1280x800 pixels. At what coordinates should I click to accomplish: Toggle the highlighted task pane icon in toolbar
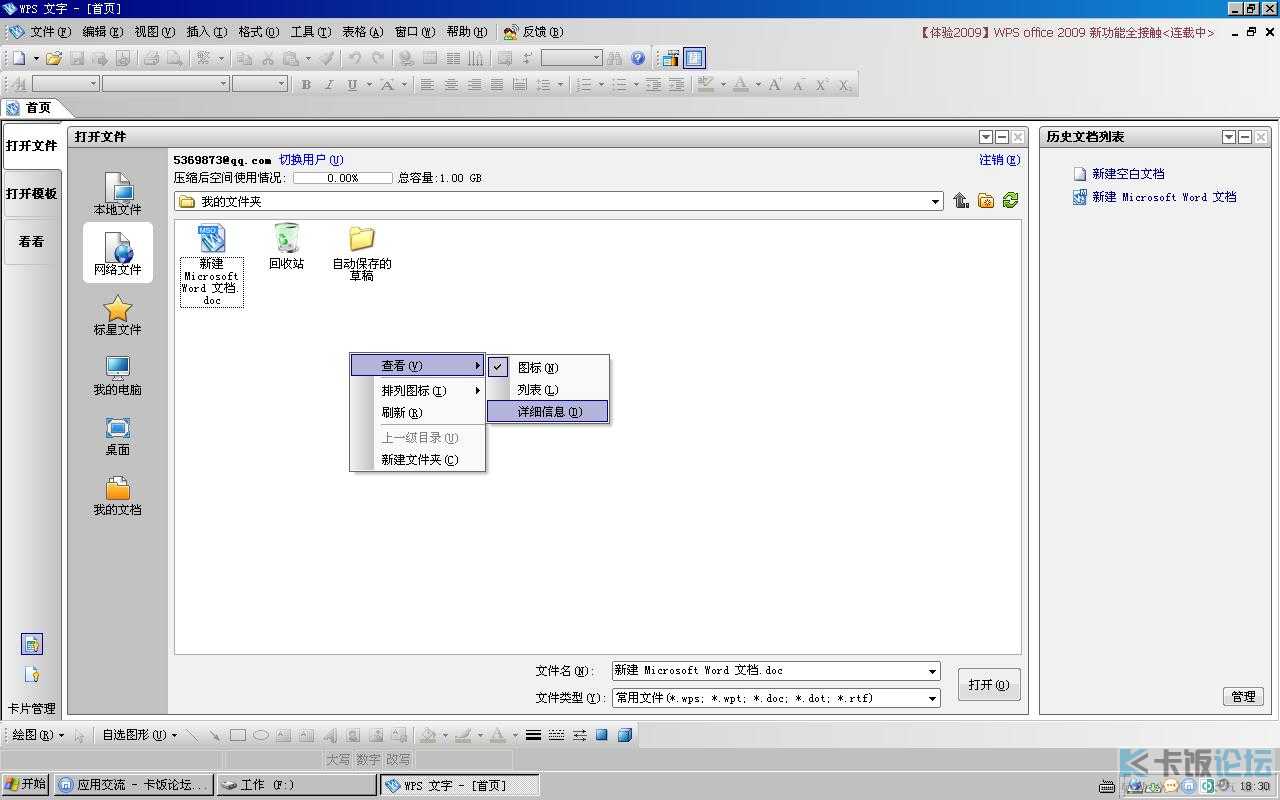(x=694, y=59)
